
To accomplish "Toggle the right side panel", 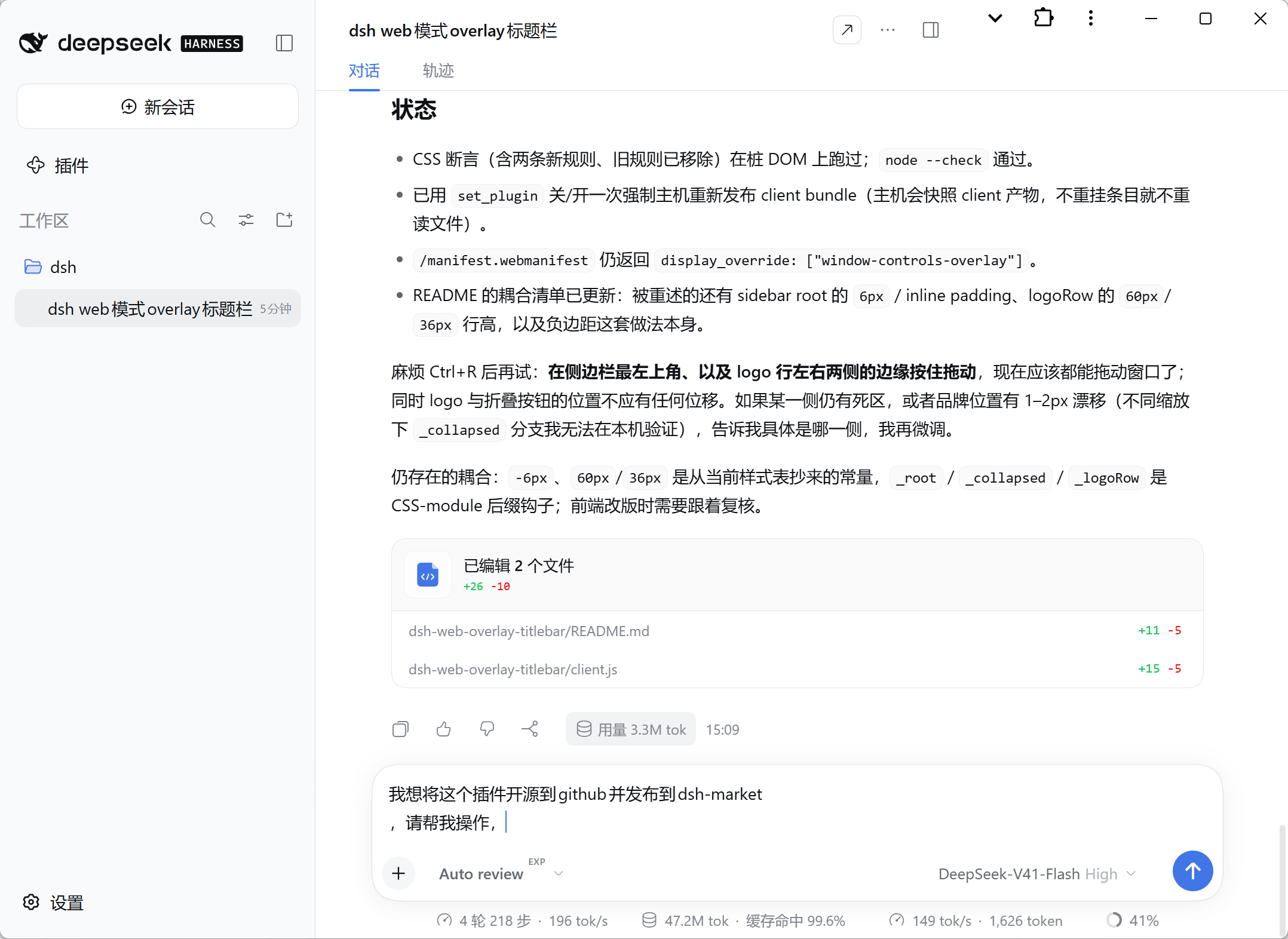I will [931, 30].
